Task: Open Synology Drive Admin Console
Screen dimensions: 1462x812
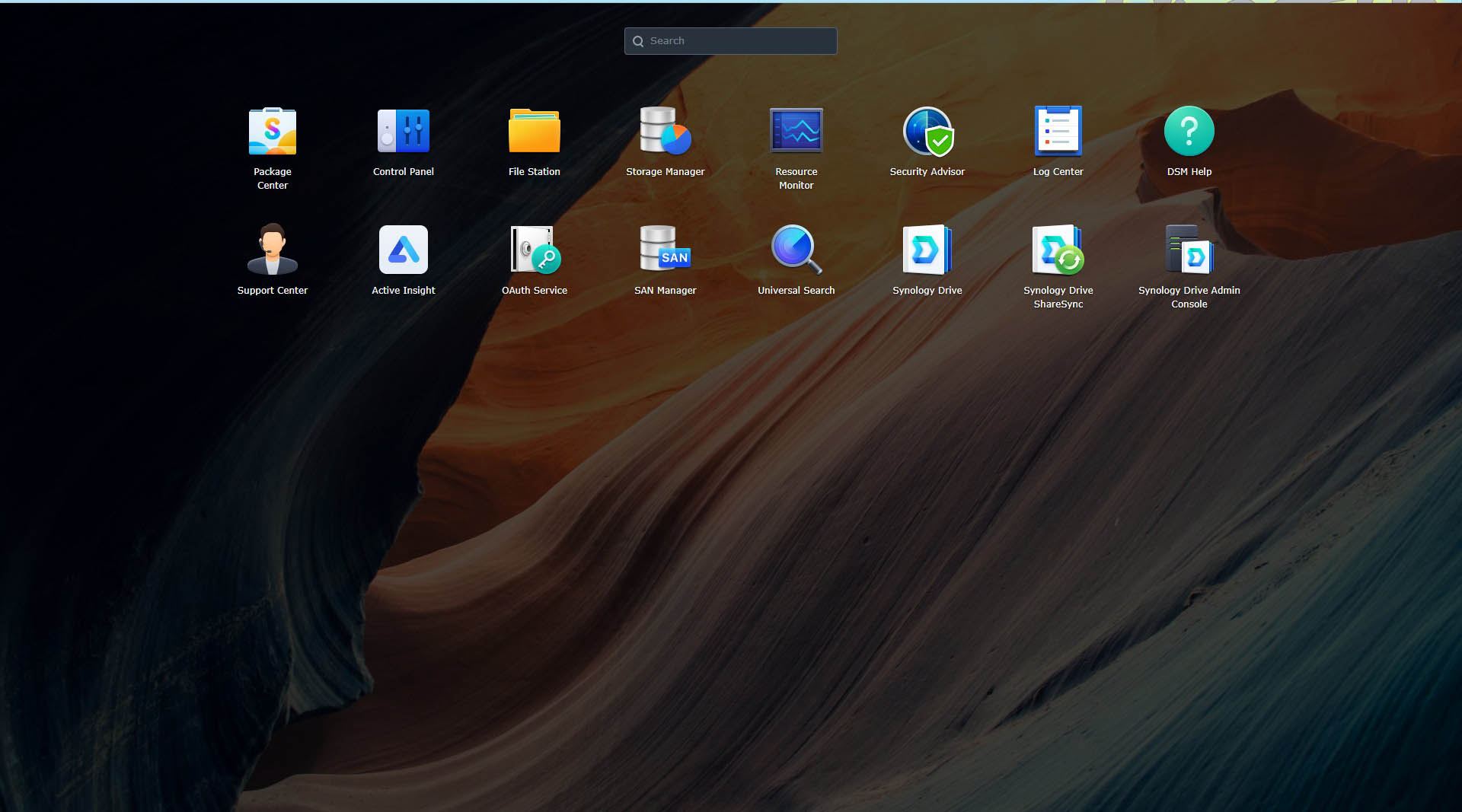Action: [x=1189, y=250]
